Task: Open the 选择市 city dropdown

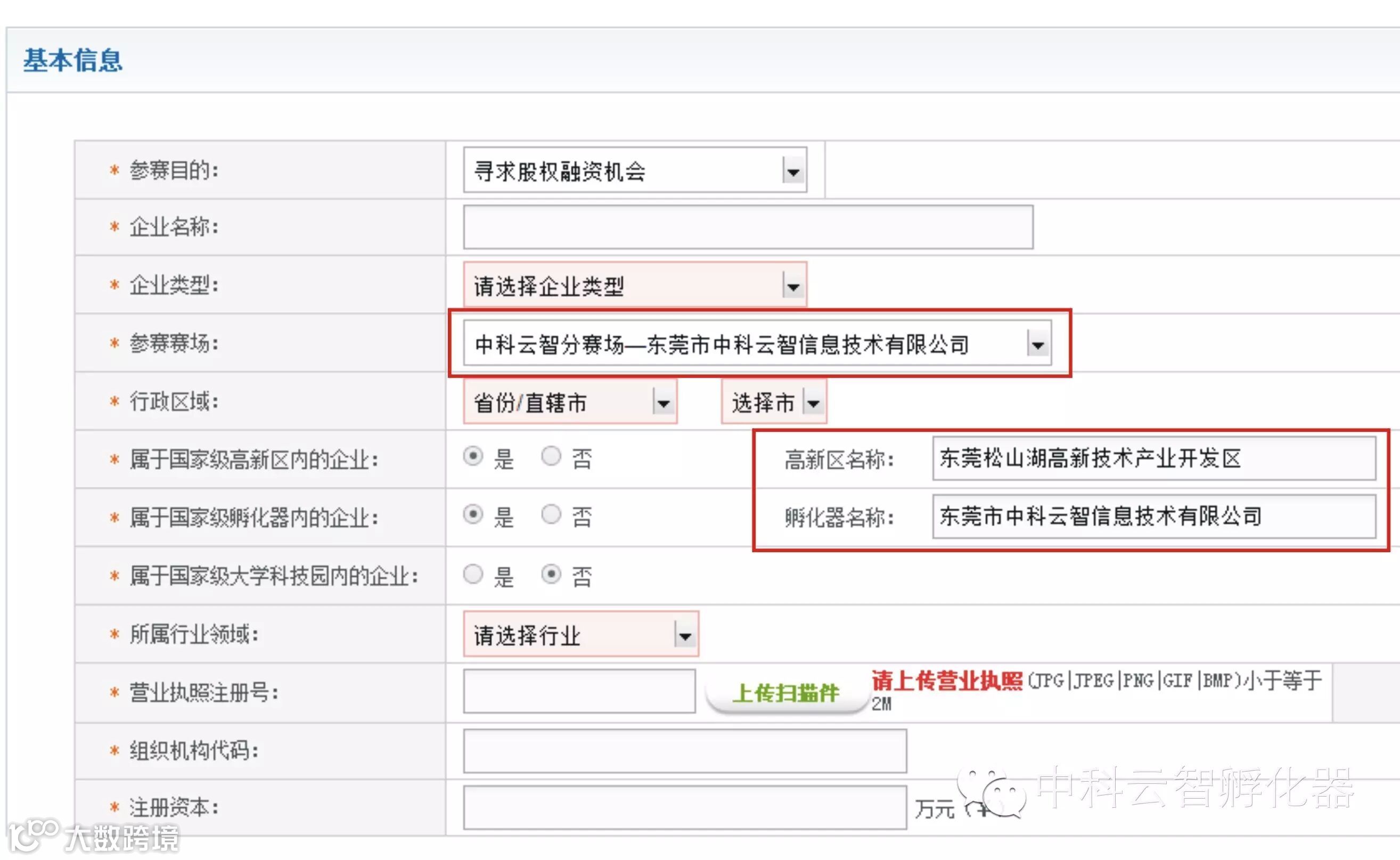Action: [814, 403]
